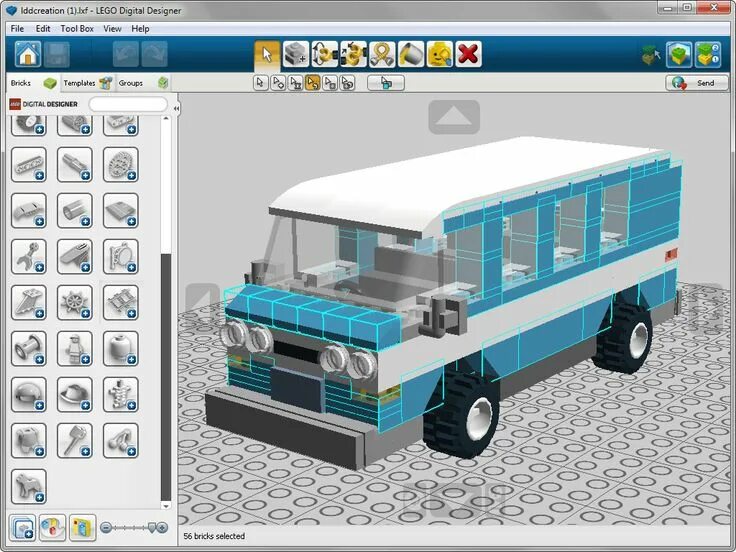Open the View menu

(112, 29)
